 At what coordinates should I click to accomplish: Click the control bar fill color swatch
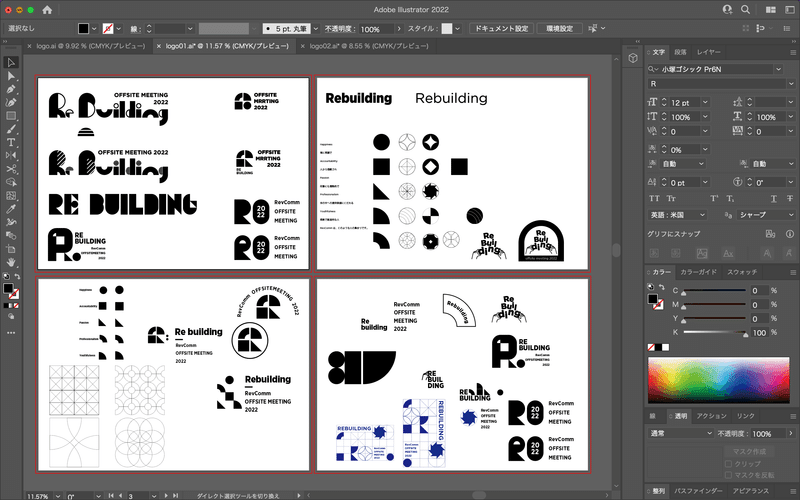[83, 29]
